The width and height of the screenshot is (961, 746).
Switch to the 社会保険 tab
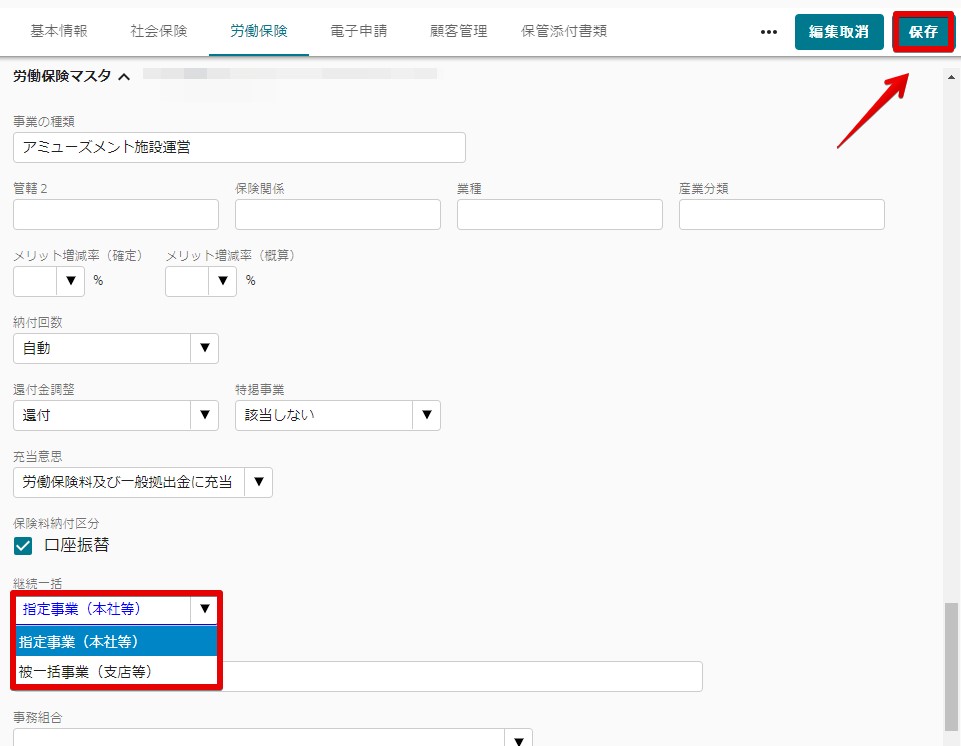(159, 31)
